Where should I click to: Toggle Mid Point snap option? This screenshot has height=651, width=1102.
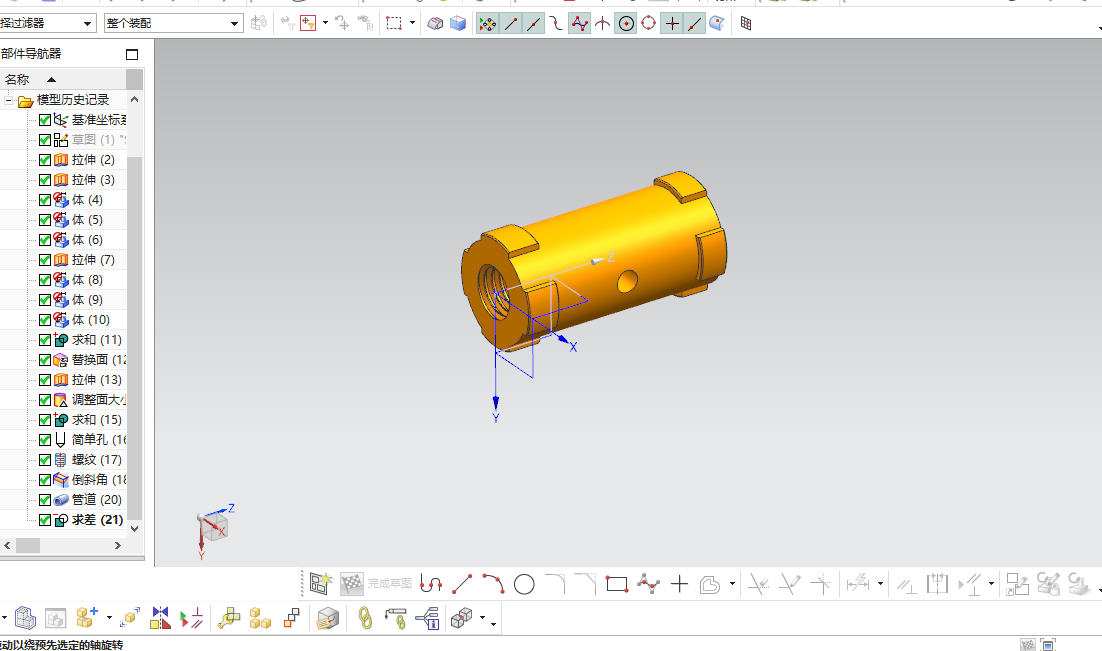point(534,24)
